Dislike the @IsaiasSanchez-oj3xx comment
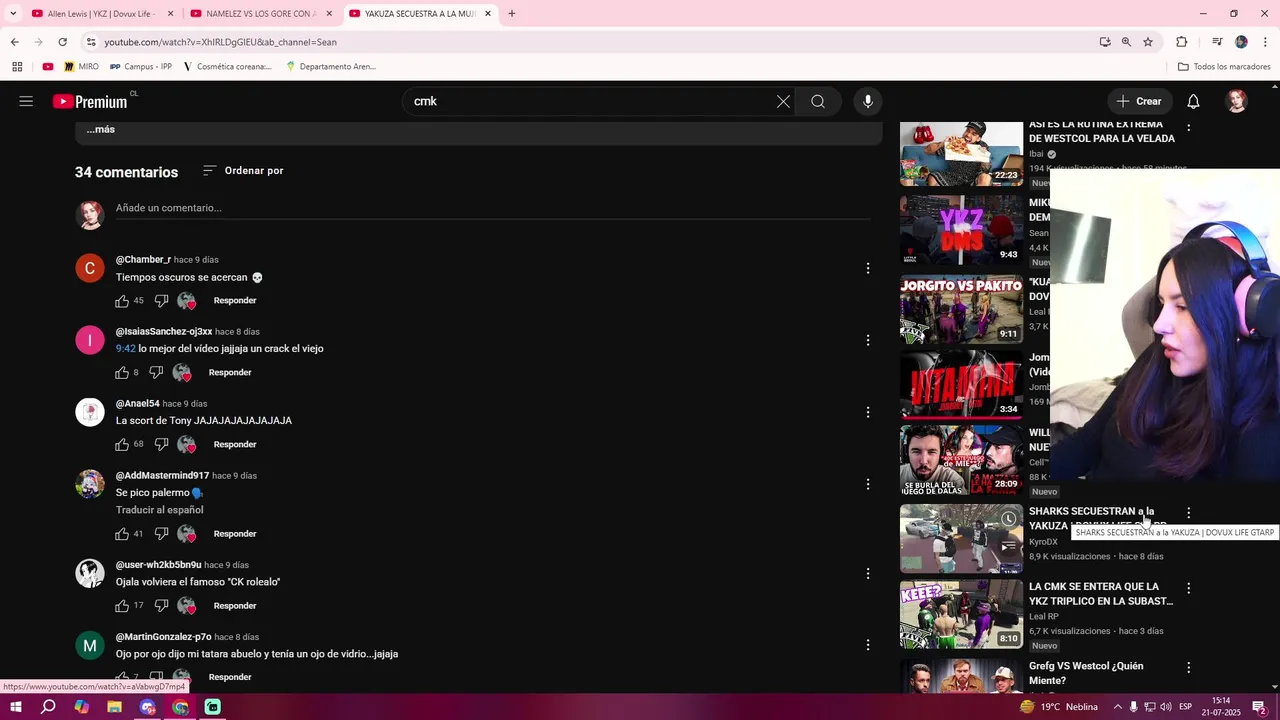 click(156, 373)
